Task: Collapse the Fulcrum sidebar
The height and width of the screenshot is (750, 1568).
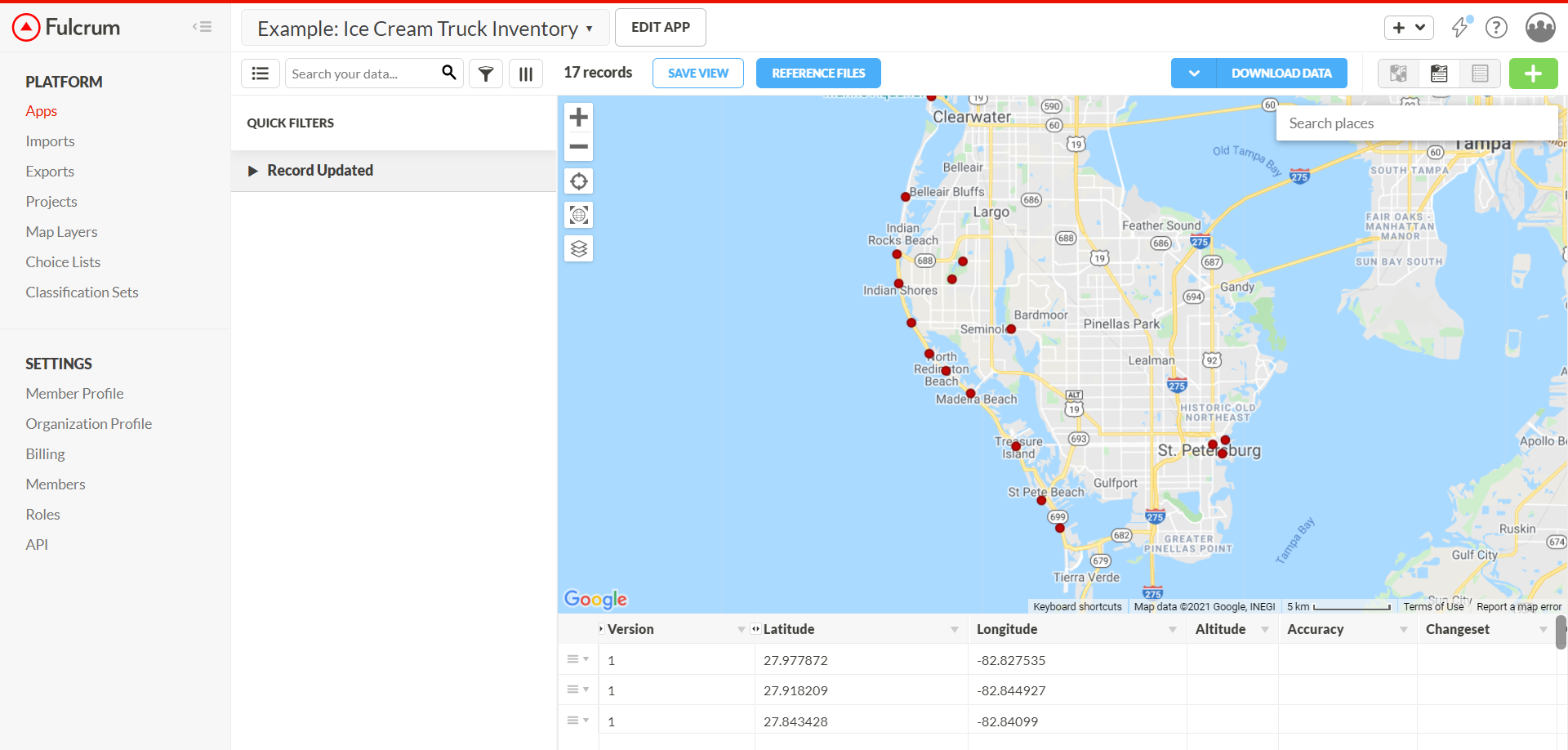Action: point(202,27)
